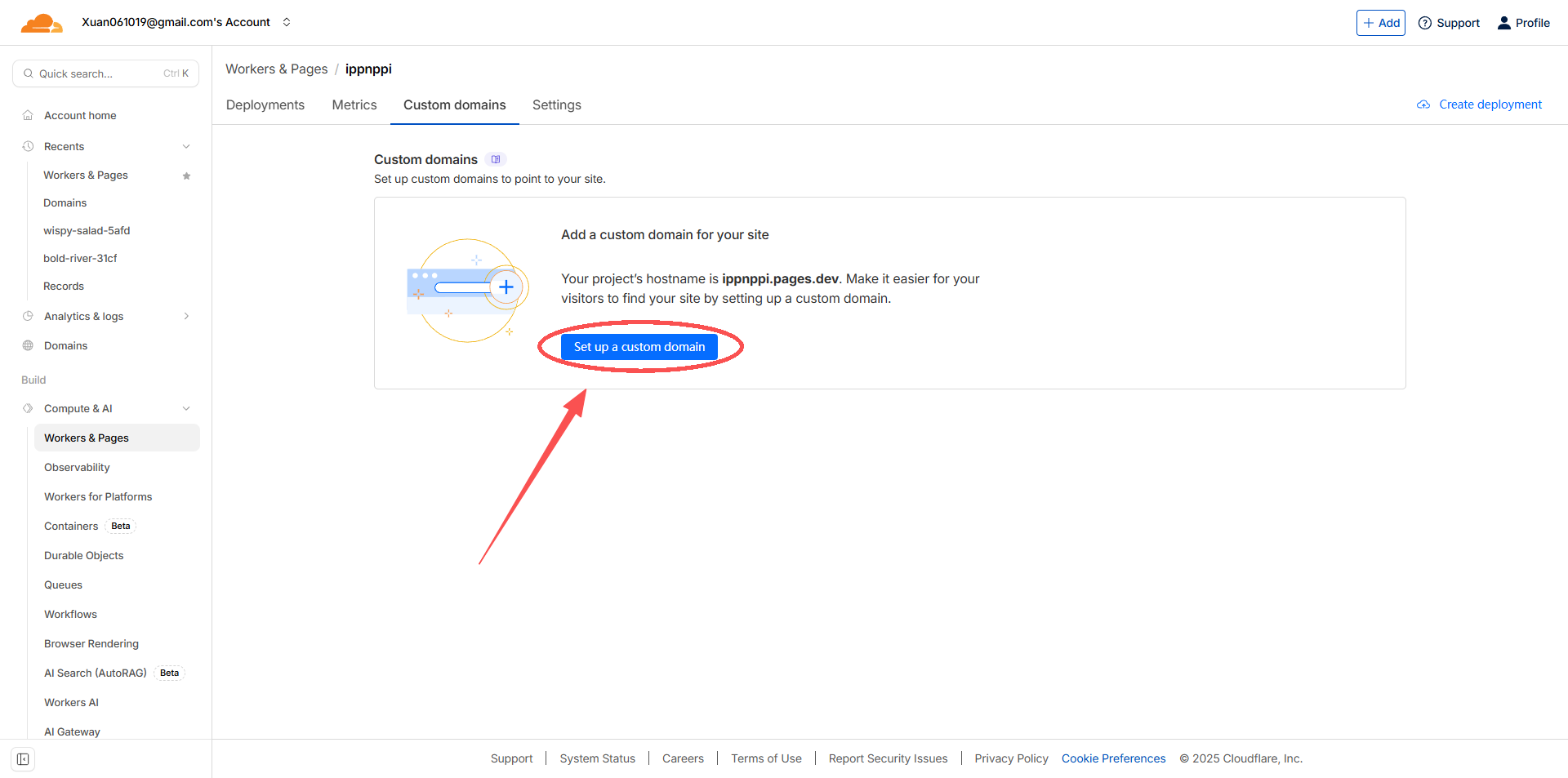Open wispy-salad-5afd recent item
Viewport: 1568px width, 778px height.
click(87, 230)
